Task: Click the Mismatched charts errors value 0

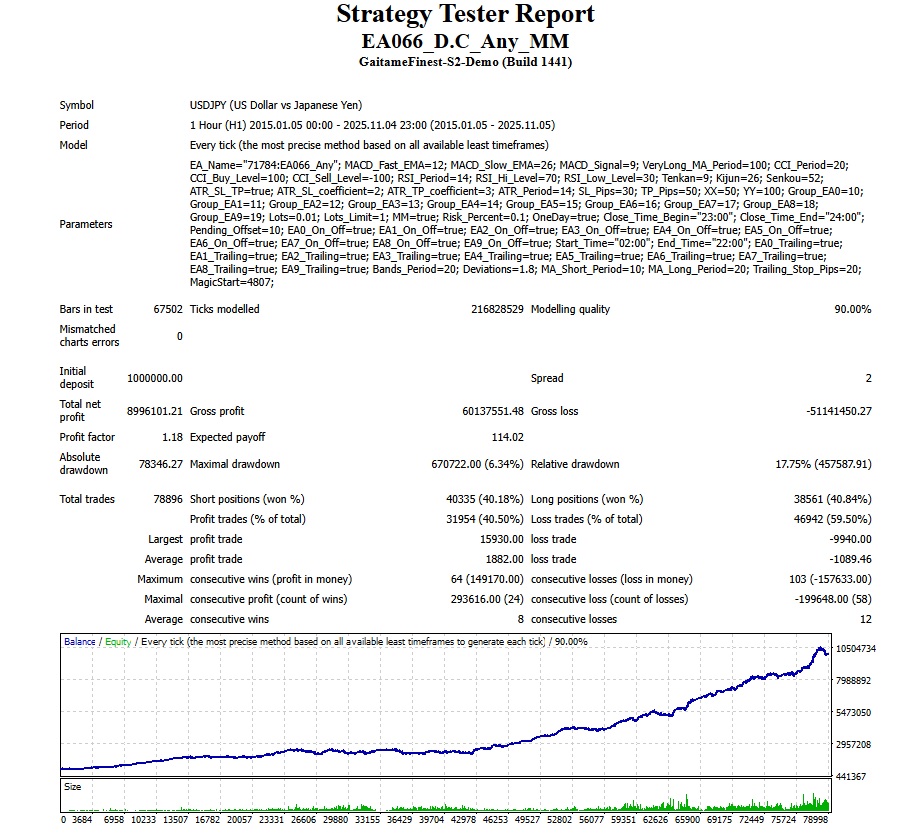Action: [x=179, y=336]
